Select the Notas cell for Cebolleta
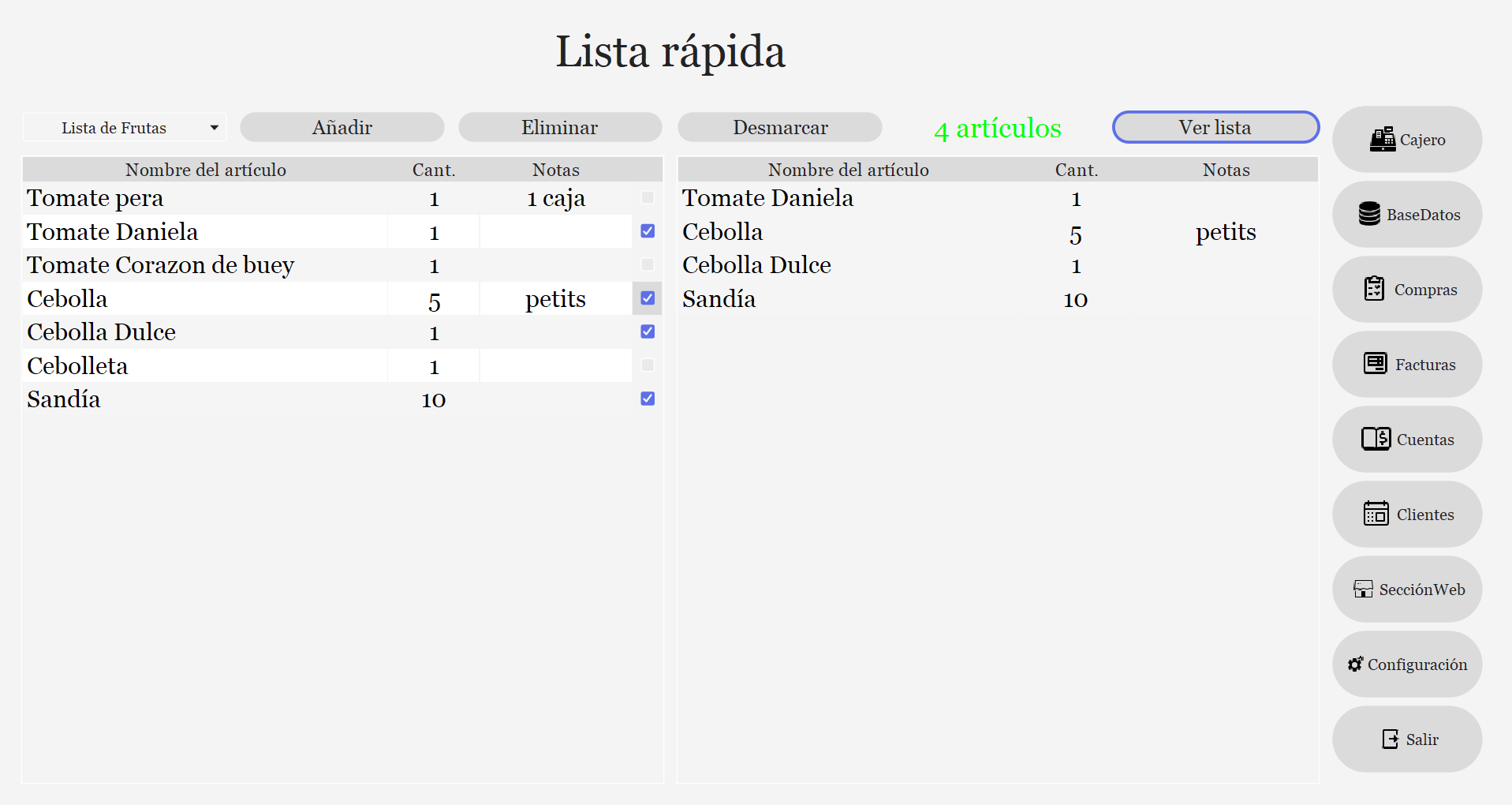1512x805 pixels. (x=555, y=365)
